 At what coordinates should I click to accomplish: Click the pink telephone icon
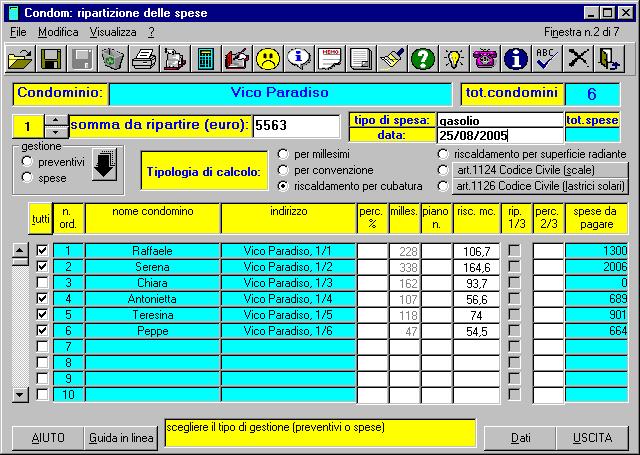[484, 59]
